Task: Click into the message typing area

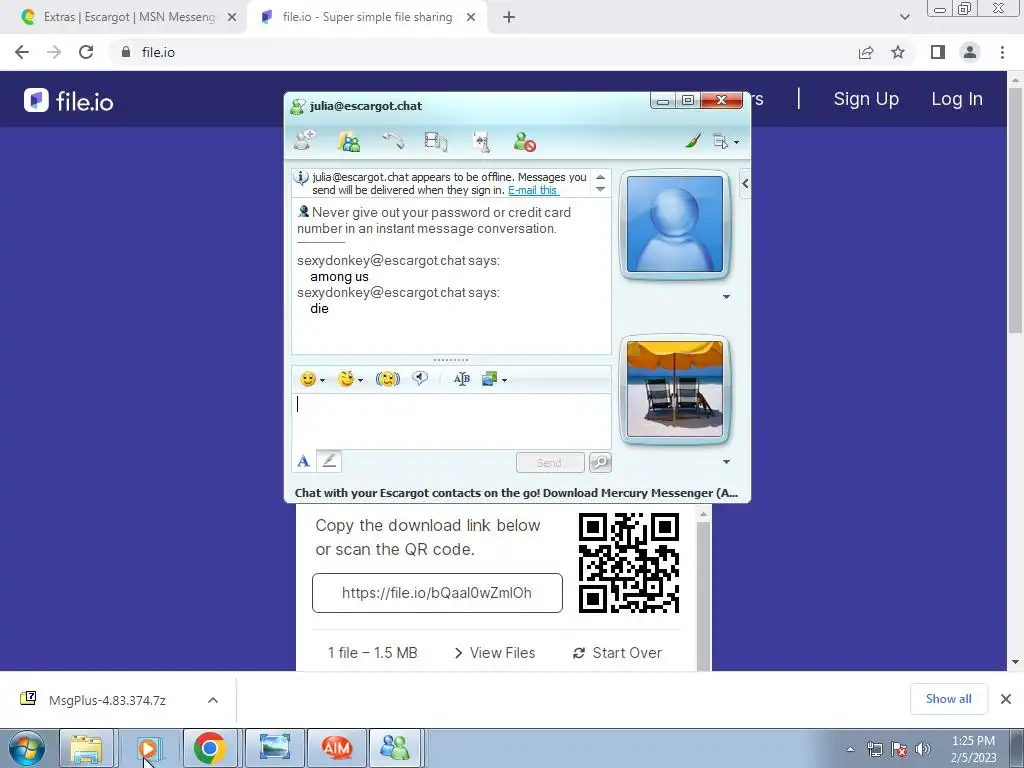Action: coord(451,421)
